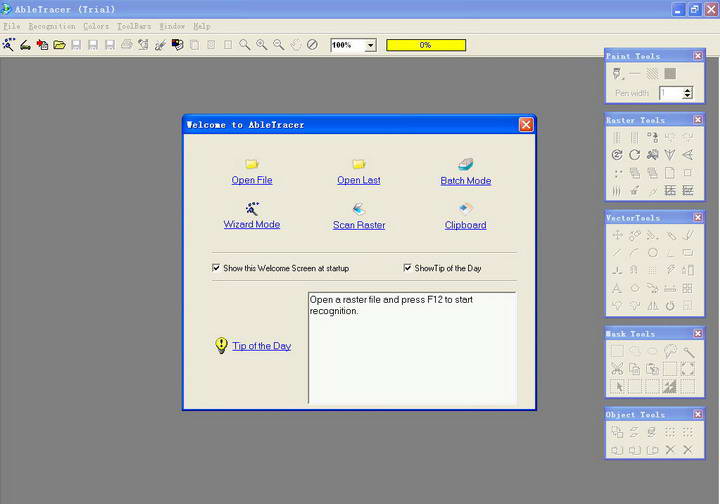Close the Mask Tools panel
The image size is (720, 504).
[698, 333]
